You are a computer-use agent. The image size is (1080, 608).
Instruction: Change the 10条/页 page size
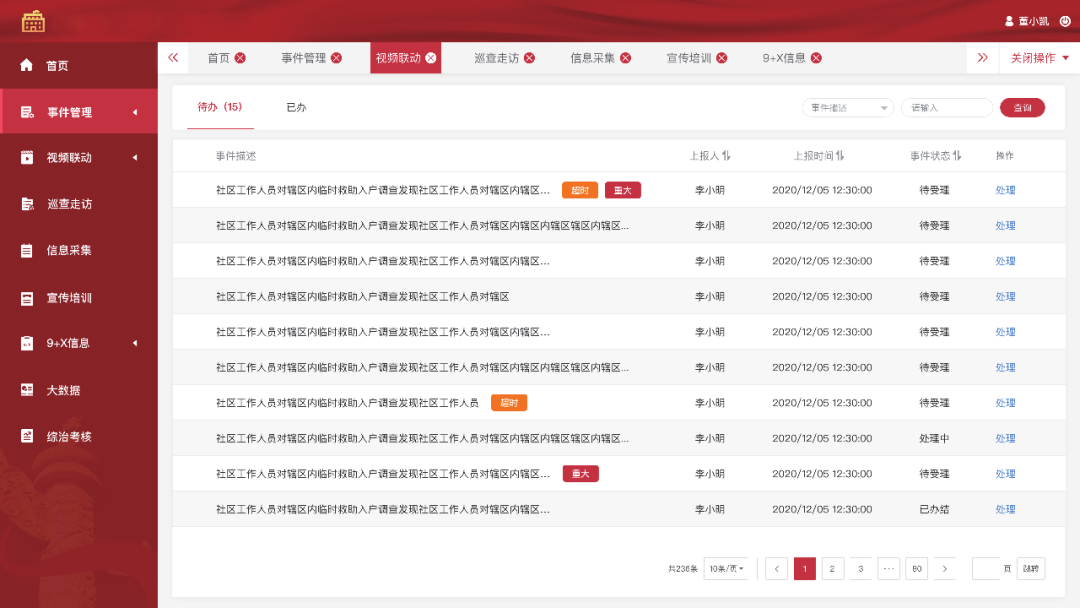tap(726, 569)
